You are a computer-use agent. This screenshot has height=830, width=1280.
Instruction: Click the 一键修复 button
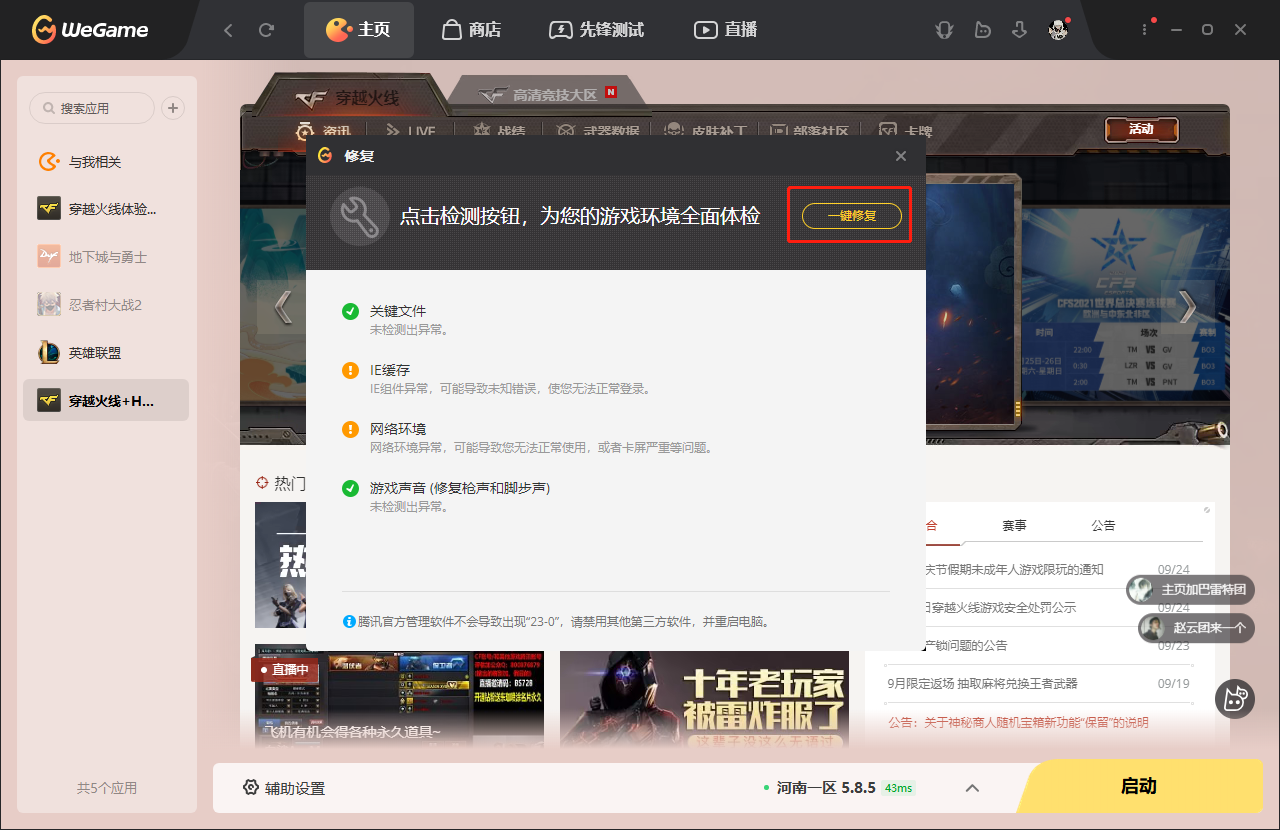852,215
